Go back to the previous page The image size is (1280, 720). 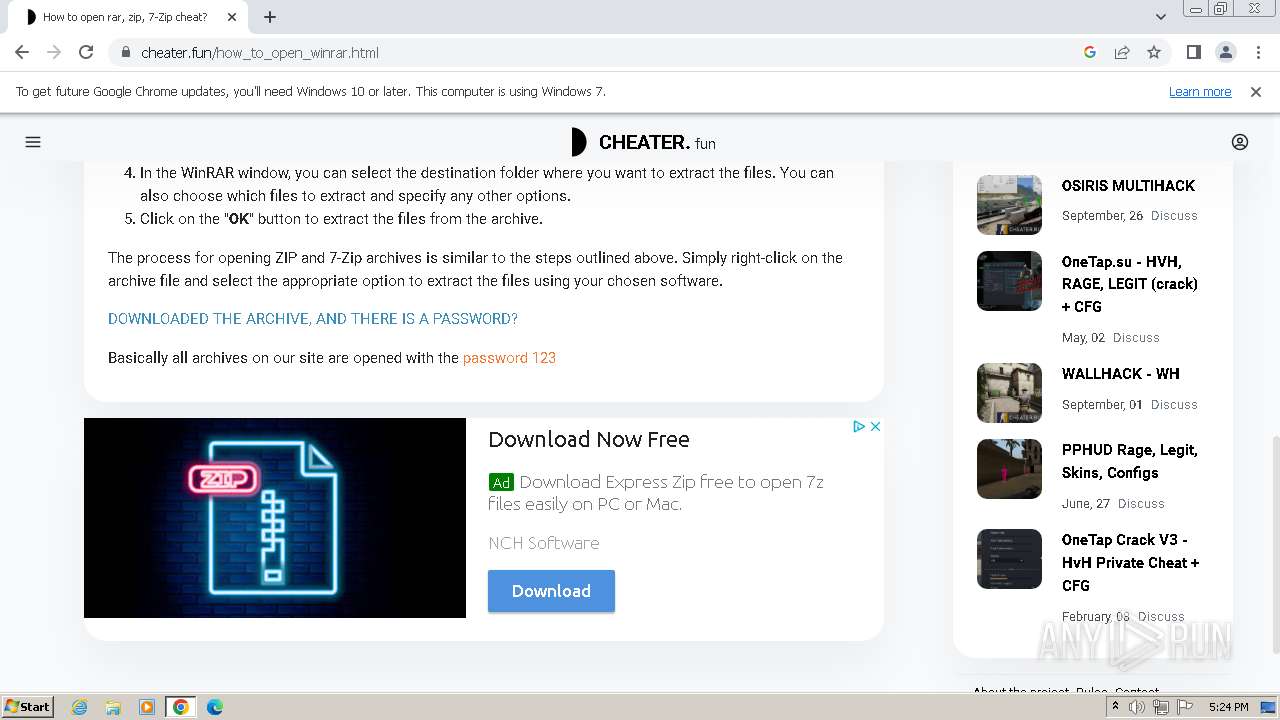(22, 52)
